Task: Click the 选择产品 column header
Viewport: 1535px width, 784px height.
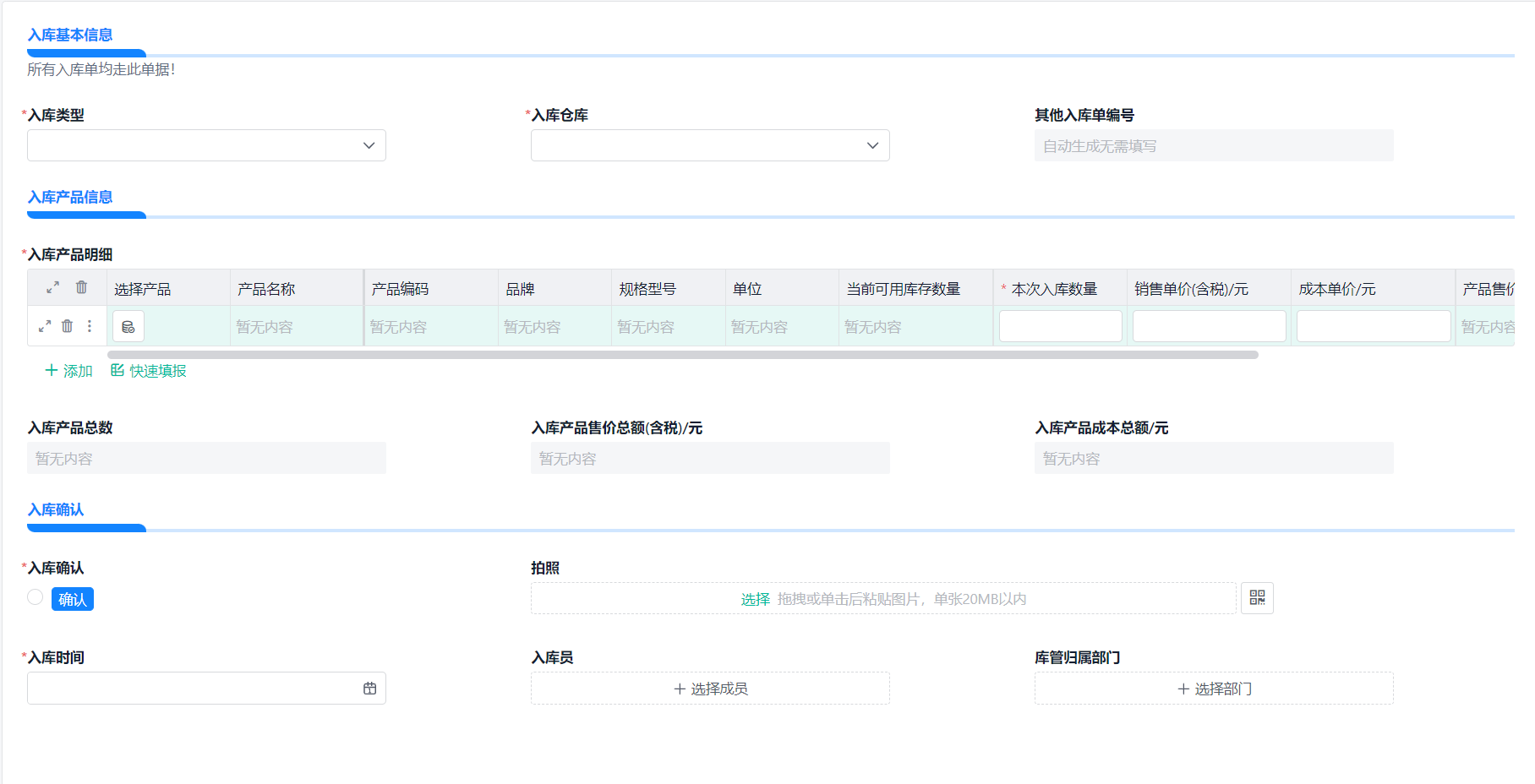Action: click(x=168, y=288)
